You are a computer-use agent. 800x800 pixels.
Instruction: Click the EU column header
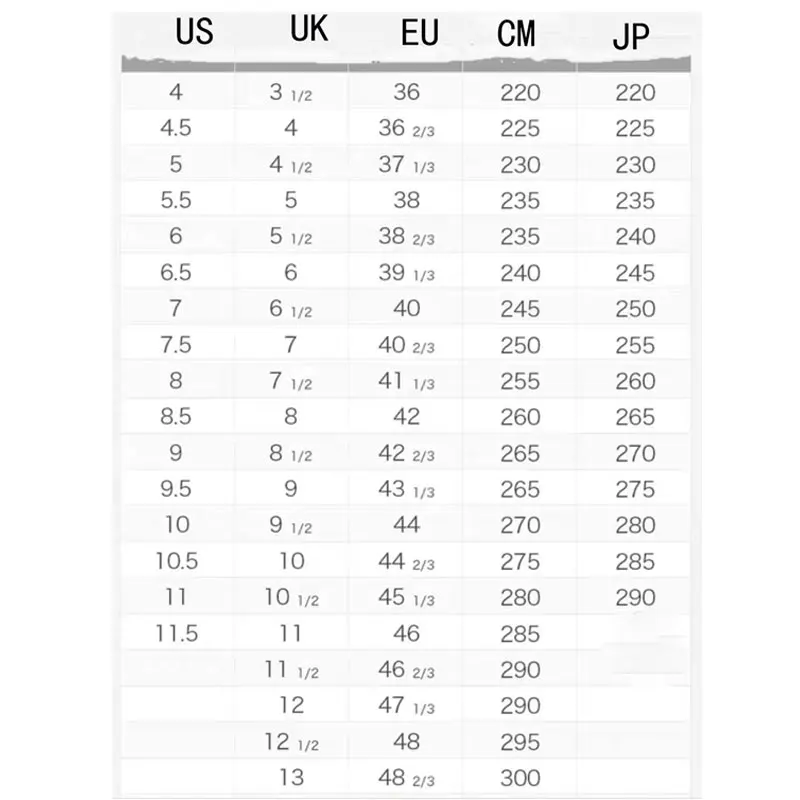(419, 33)
